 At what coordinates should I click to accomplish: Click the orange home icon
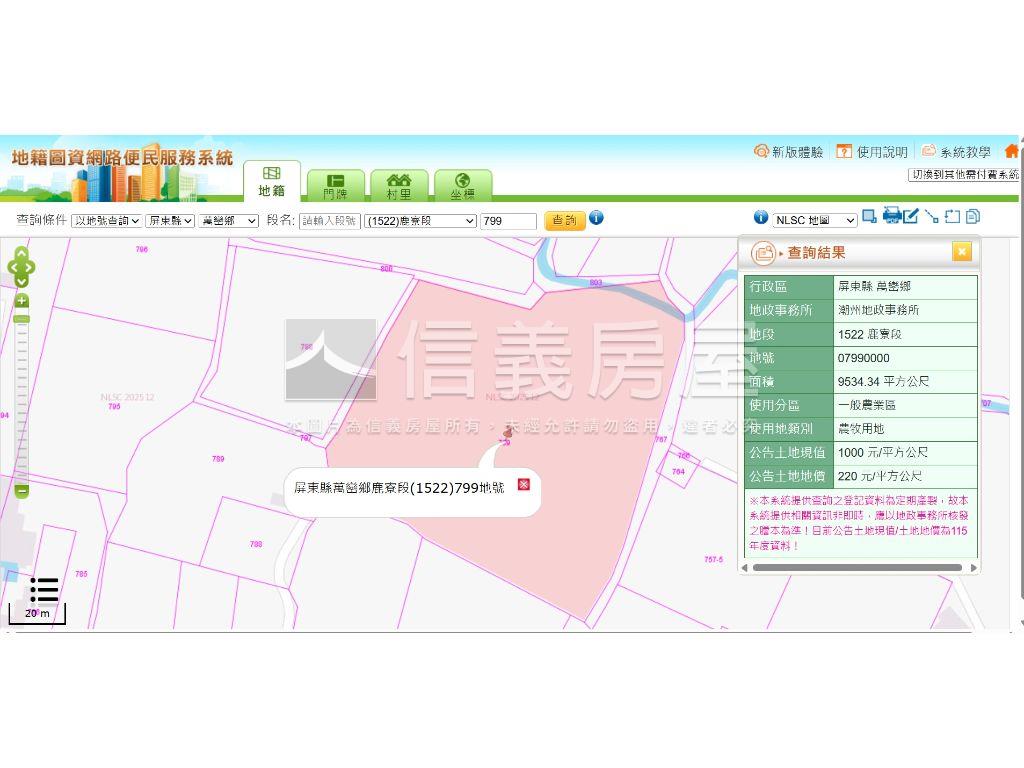[1012, 152]
